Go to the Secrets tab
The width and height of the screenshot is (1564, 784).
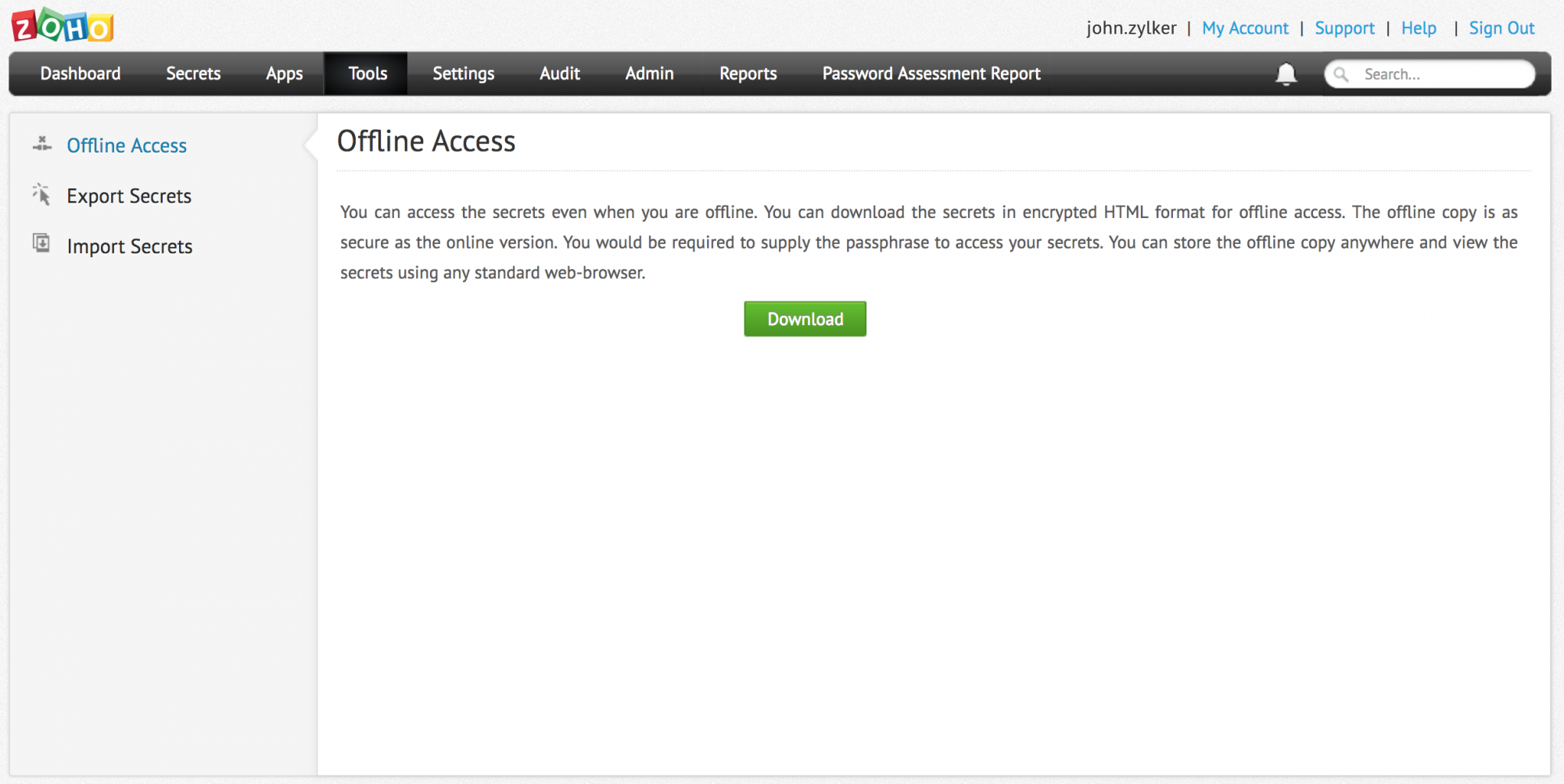click(x=193, y=73)
